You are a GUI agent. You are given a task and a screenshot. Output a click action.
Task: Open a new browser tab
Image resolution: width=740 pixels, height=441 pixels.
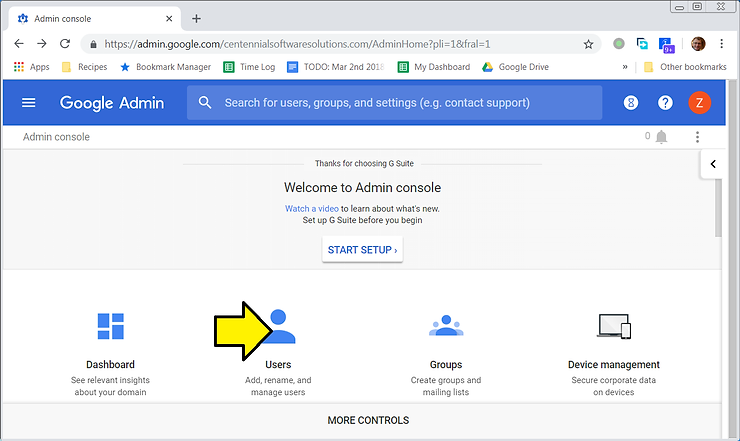click(x=196, y=19)
